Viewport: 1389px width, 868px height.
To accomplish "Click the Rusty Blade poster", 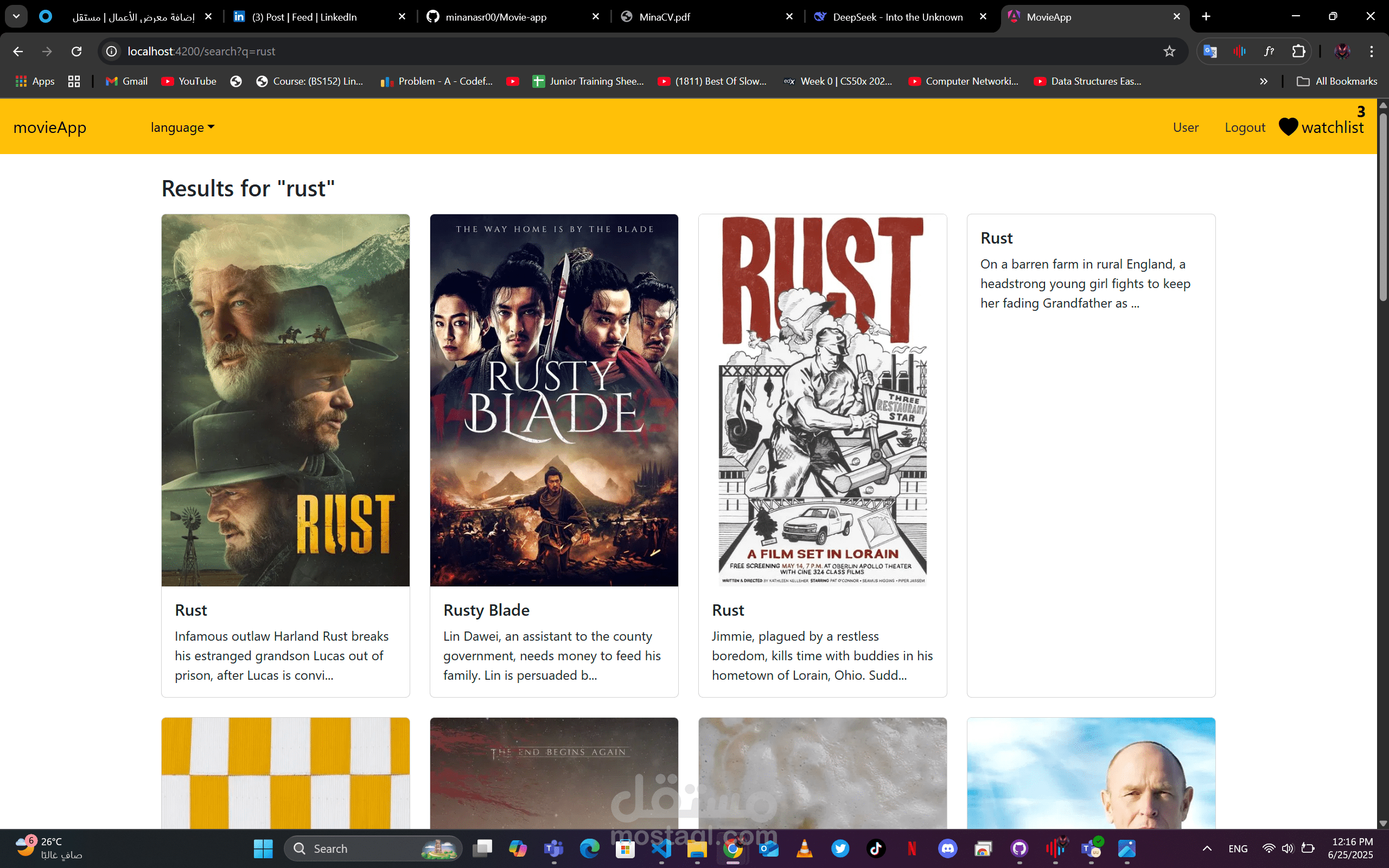I will pyautogui.click(x=554, y=400).
